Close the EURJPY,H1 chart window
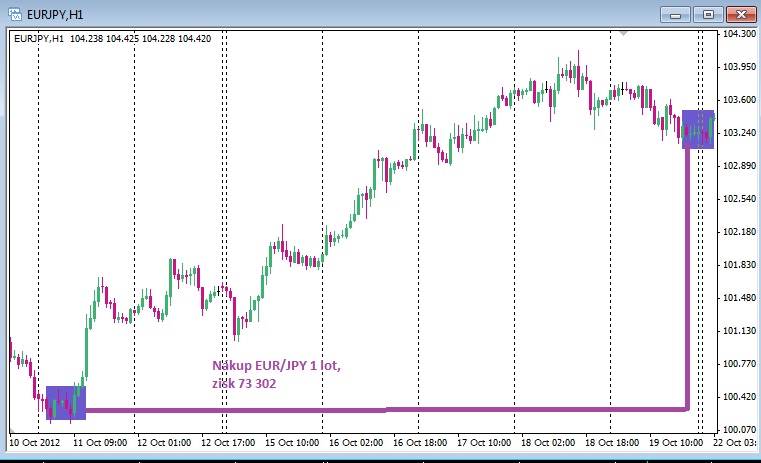 pyautogui.click(x=741, y=15)
